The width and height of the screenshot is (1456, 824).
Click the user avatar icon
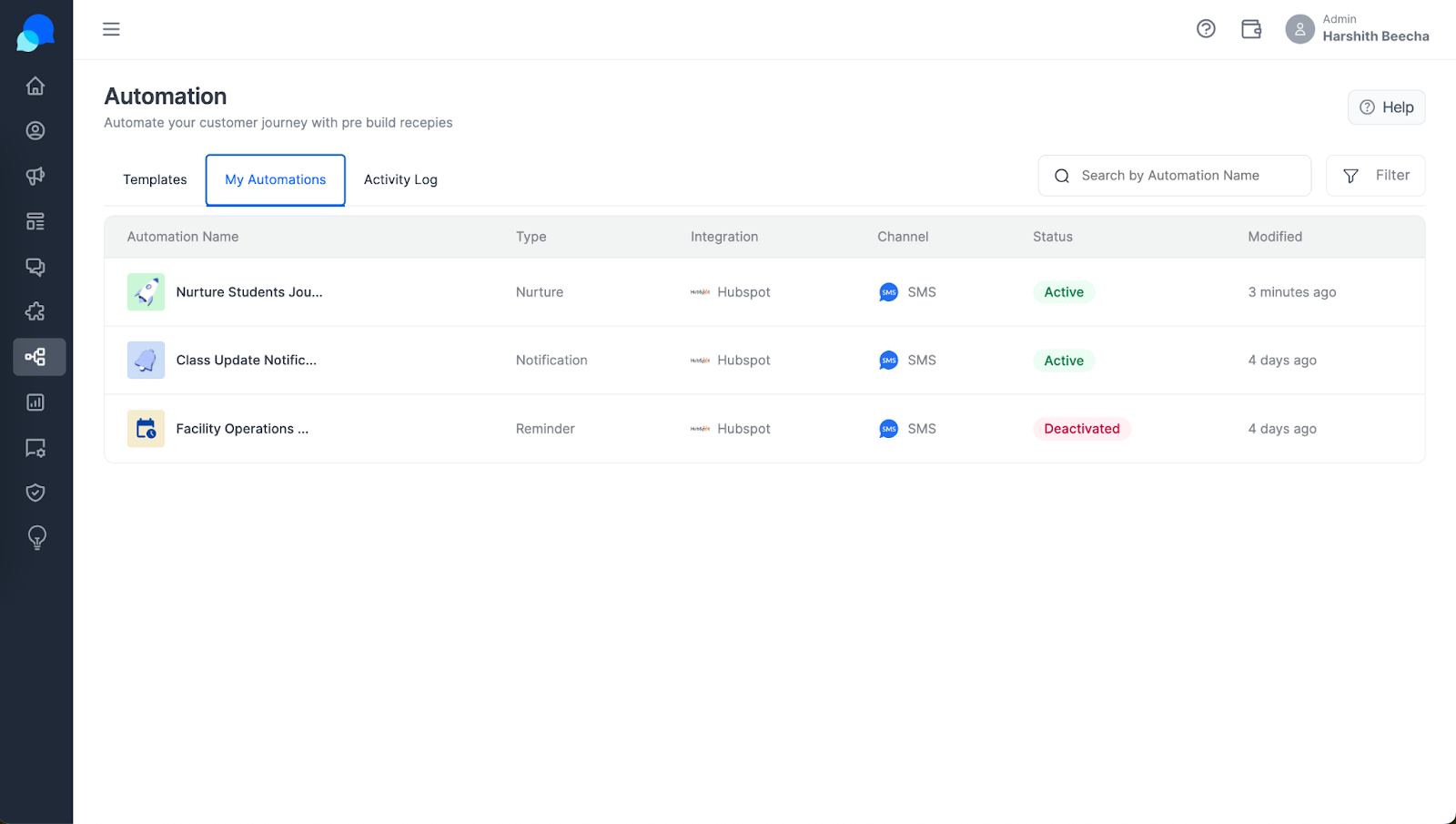pos(1299,29)
